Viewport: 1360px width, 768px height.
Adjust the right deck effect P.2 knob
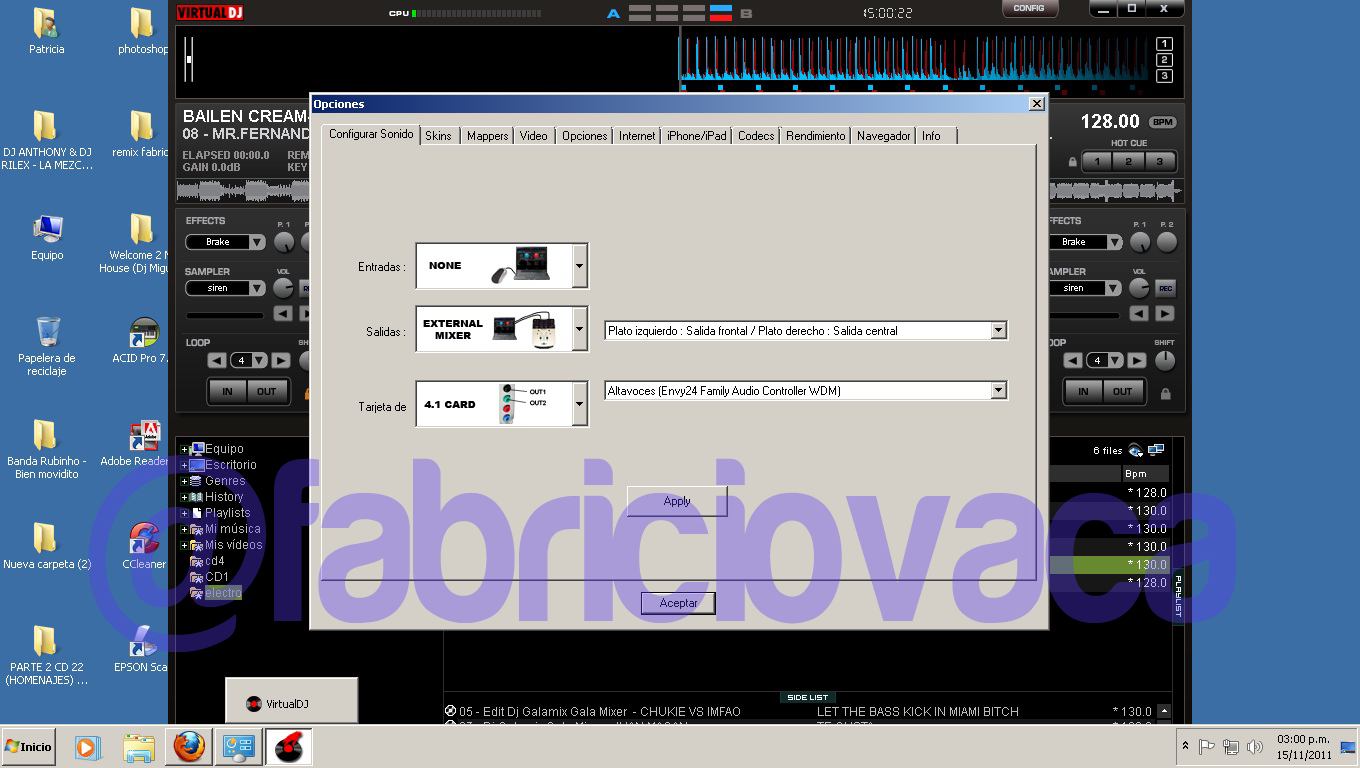pyautogui.click(x=1167, y=242)
